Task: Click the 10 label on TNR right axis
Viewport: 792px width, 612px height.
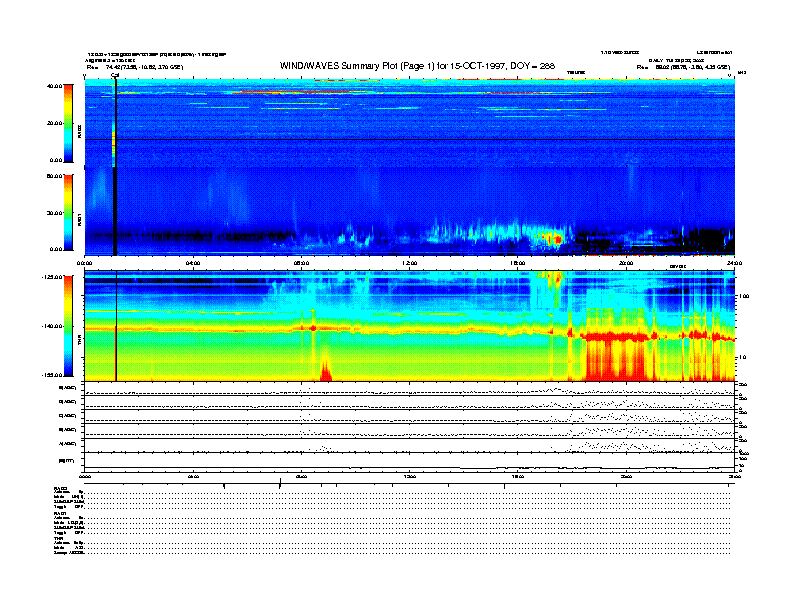Action: click(742, 357)
